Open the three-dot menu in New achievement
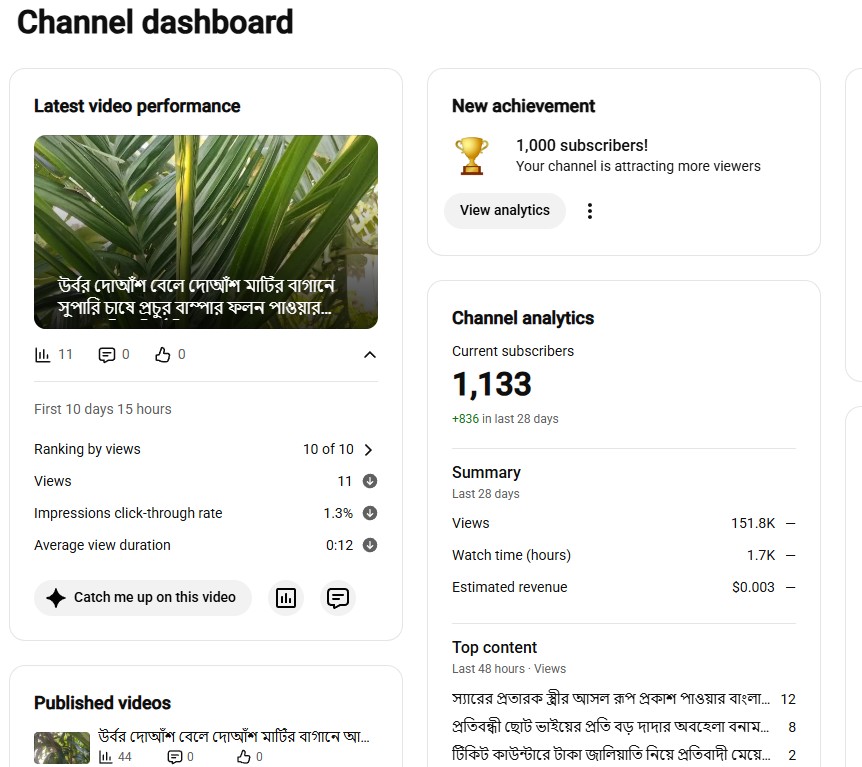This screenshot has height=767, width=862. (590, 211)
